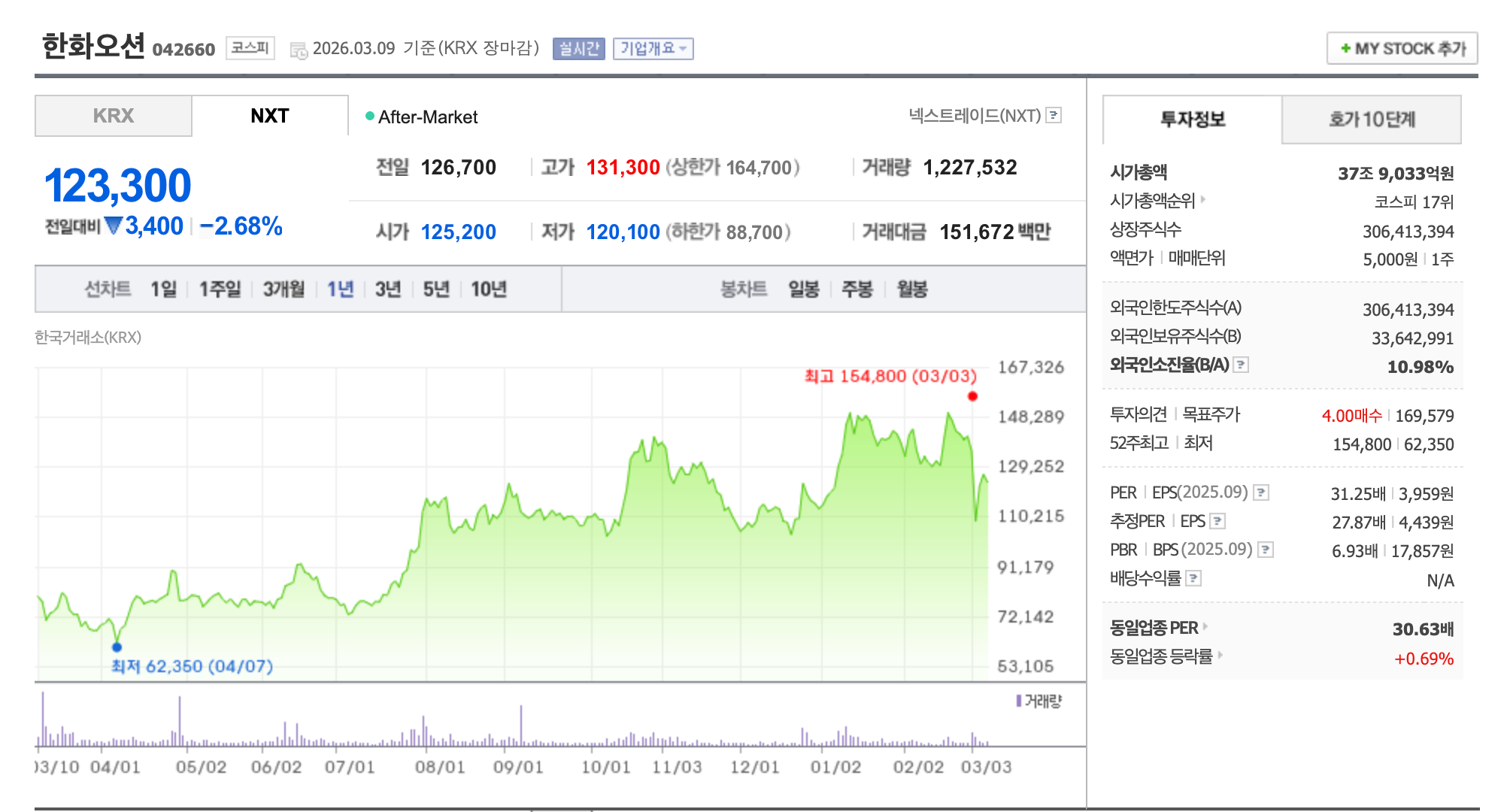Click the help icon beside PBR BPS(2025.09)
This screenshot has height=812, width=1507.
coord(1266,550)
